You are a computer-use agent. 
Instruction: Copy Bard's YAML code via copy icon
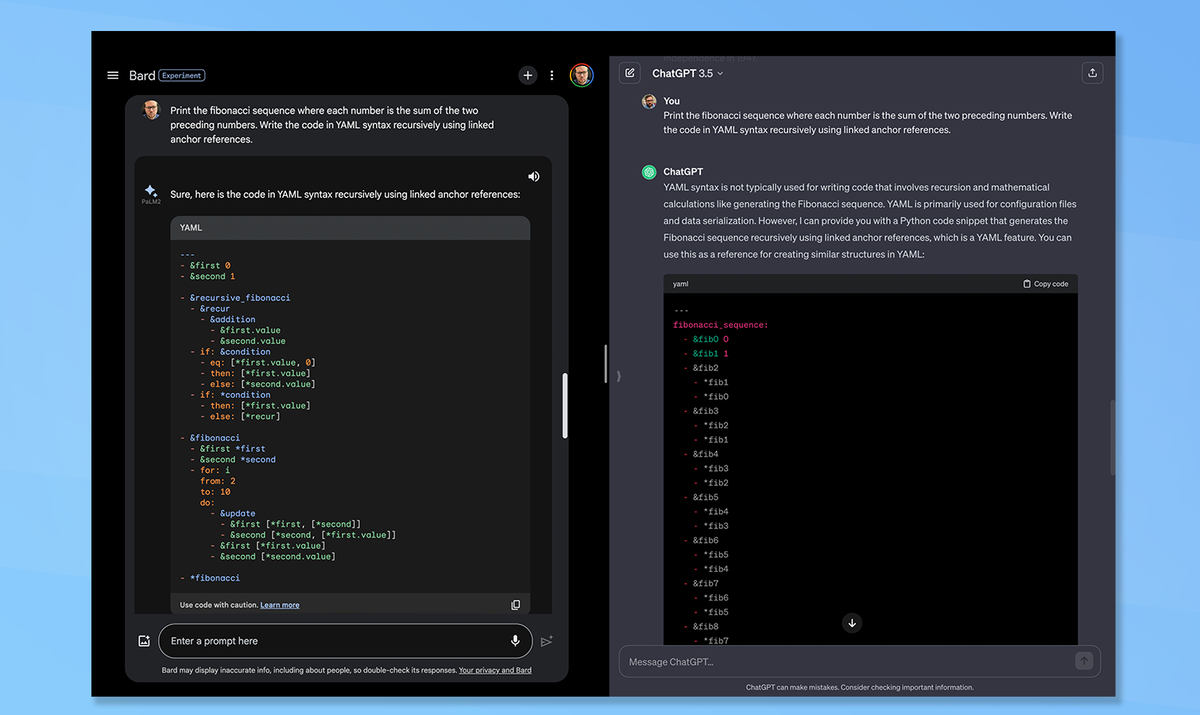(515, 604)
